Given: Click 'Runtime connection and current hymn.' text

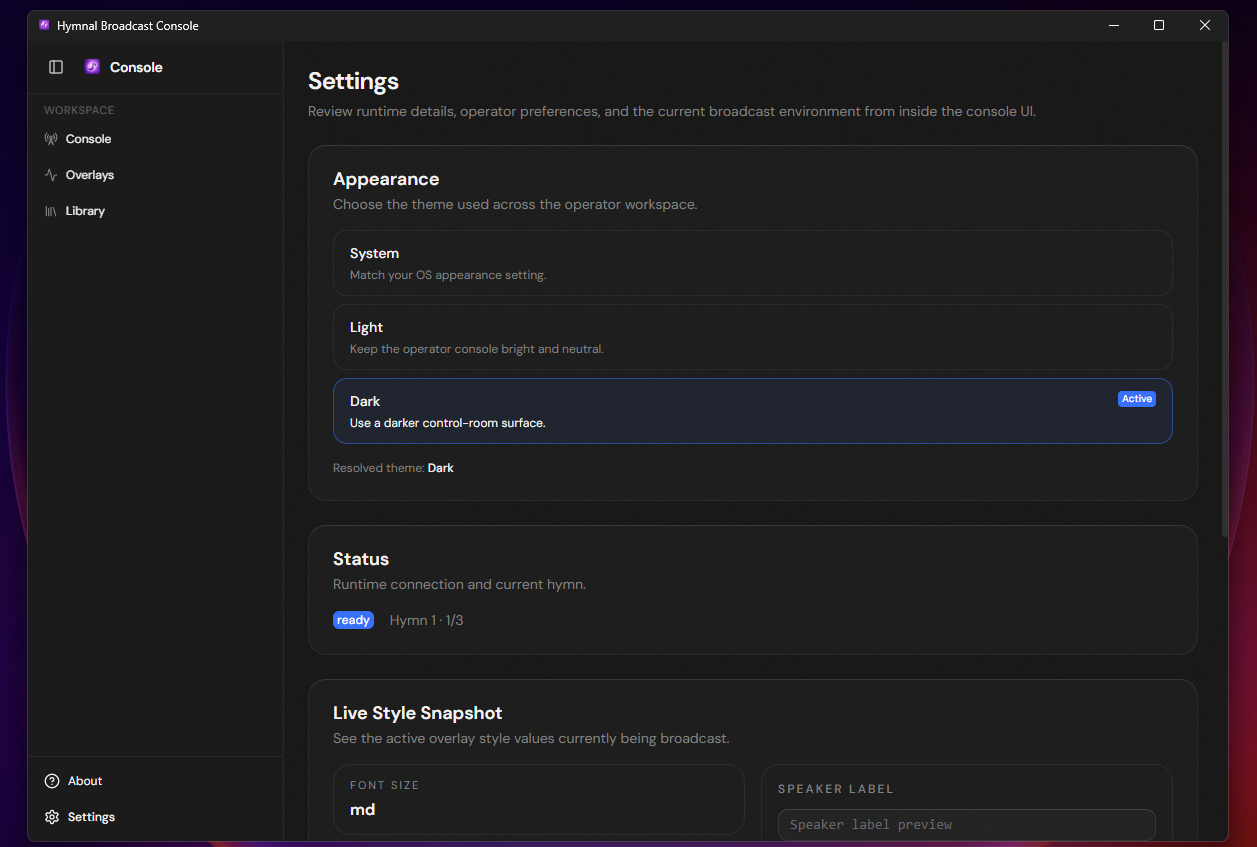Looking at the screenshot, I should click(459, 584).
